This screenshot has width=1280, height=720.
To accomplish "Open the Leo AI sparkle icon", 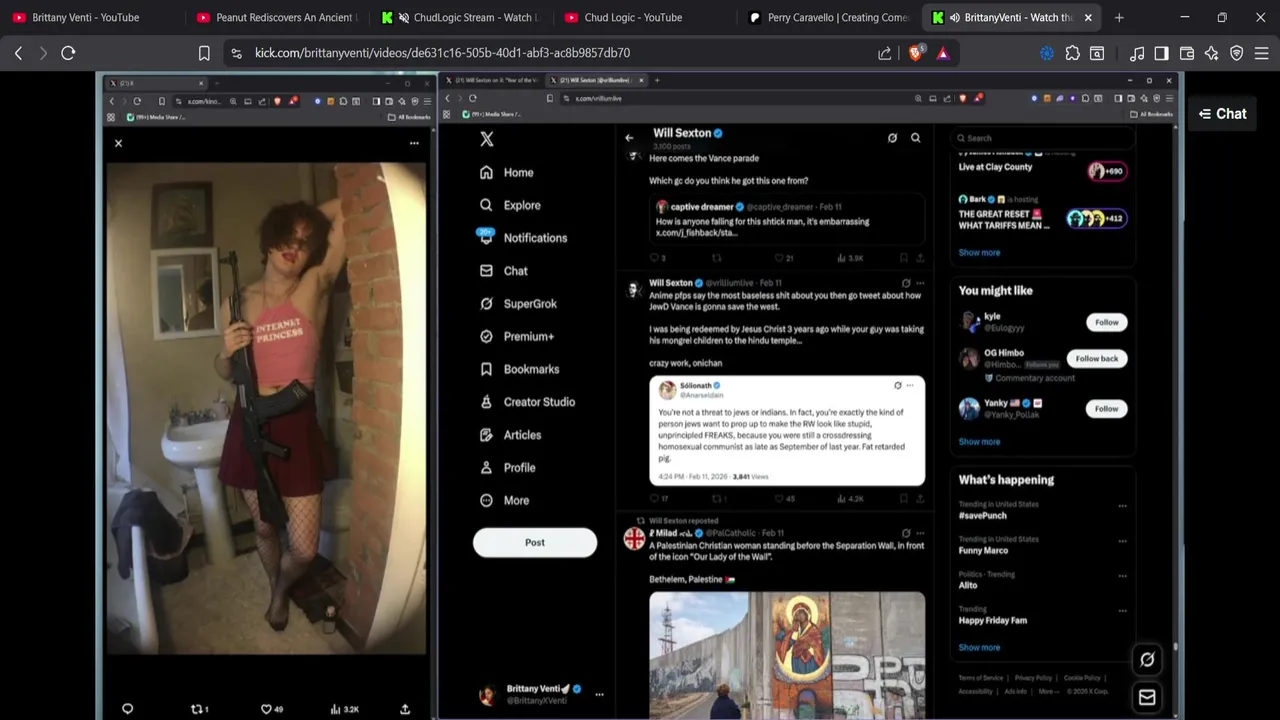I will pos(1212,53).
